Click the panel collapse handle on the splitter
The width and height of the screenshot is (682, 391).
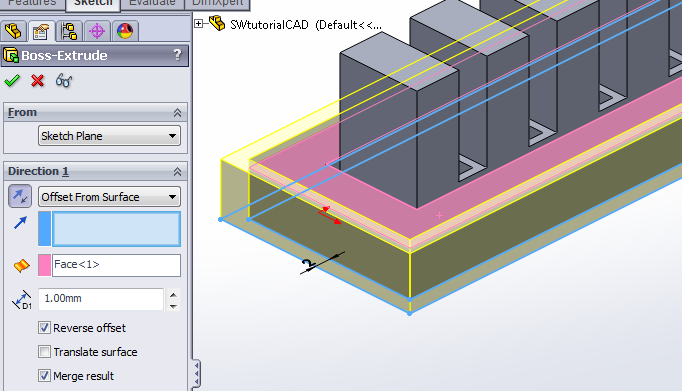pos(197,373)
